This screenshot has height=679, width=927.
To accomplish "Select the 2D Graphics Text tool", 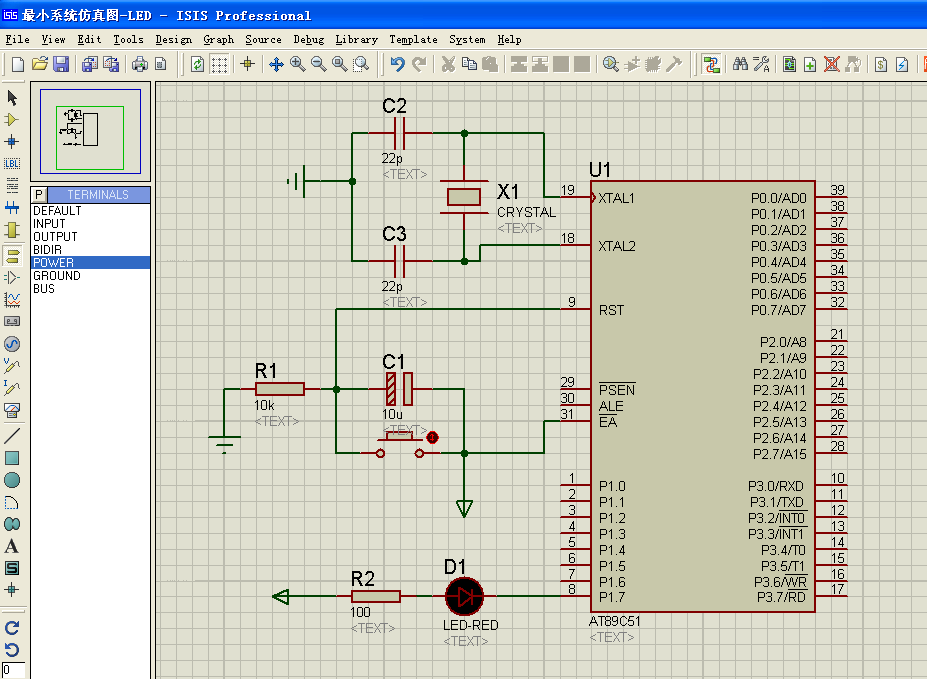I will point(12,546).
